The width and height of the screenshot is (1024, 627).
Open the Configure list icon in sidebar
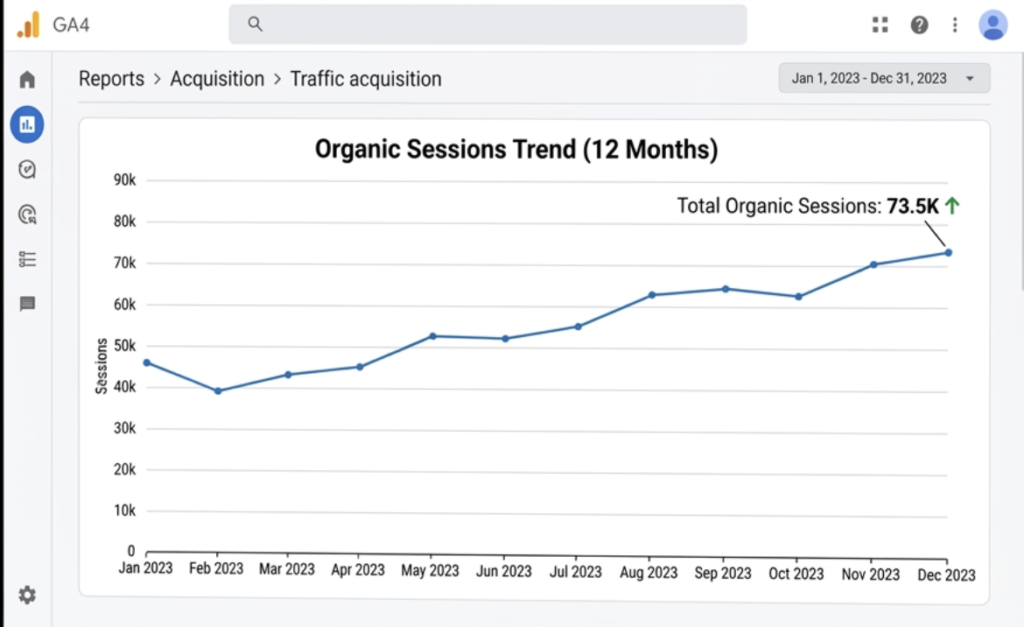point(27,259)
